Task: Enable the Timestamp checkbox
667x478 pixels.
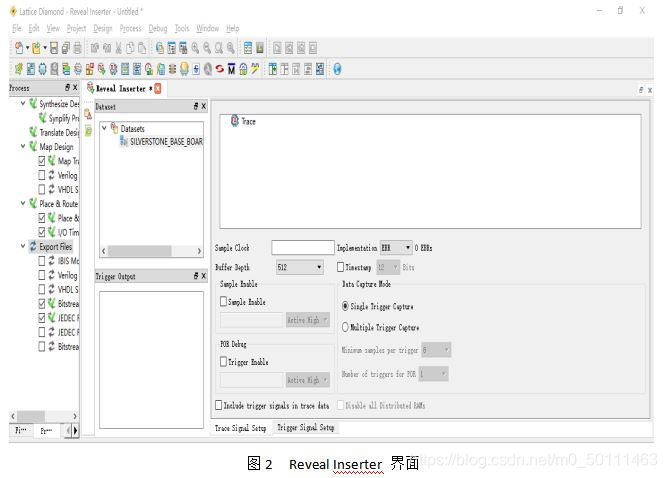Action: click(x=340, y=267)
